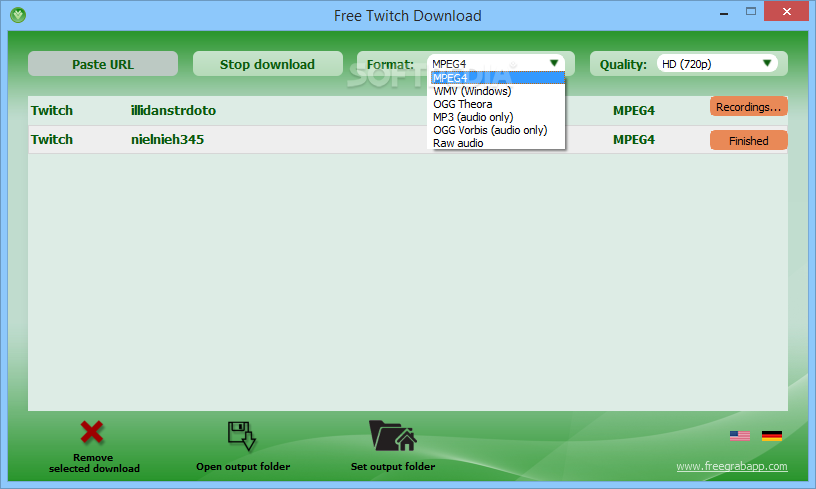This screenshot has width=816, height=489.
Task: Click the Remove selected download label
Action: [x=94, y=463]
